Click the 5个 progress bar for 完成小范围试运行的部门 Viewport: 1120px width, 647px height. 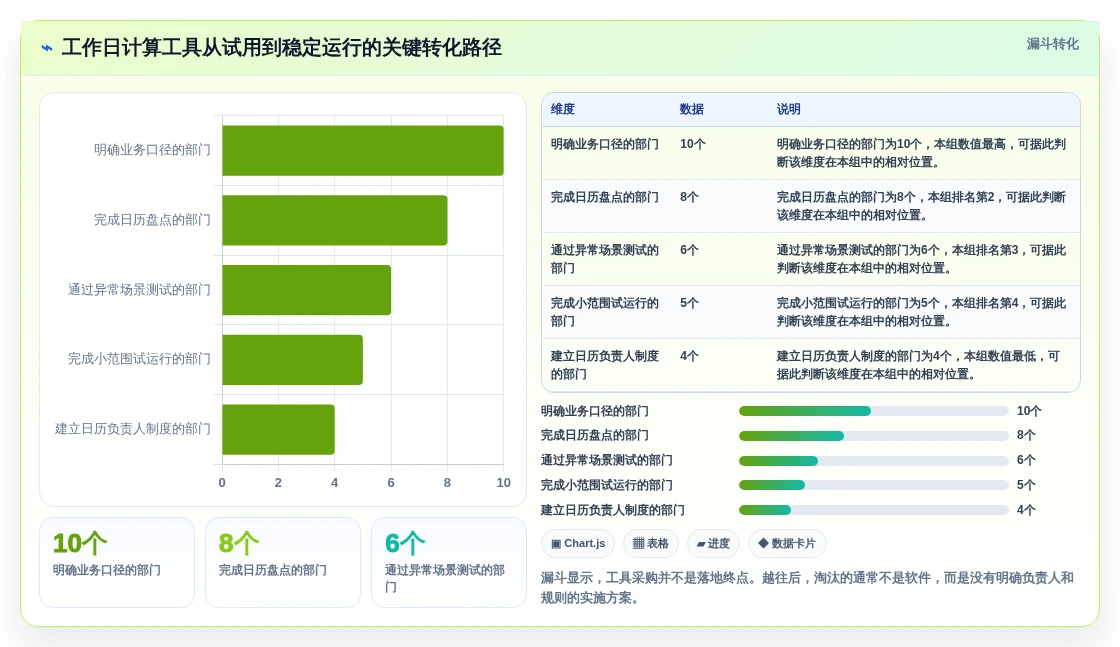point(874,486)
